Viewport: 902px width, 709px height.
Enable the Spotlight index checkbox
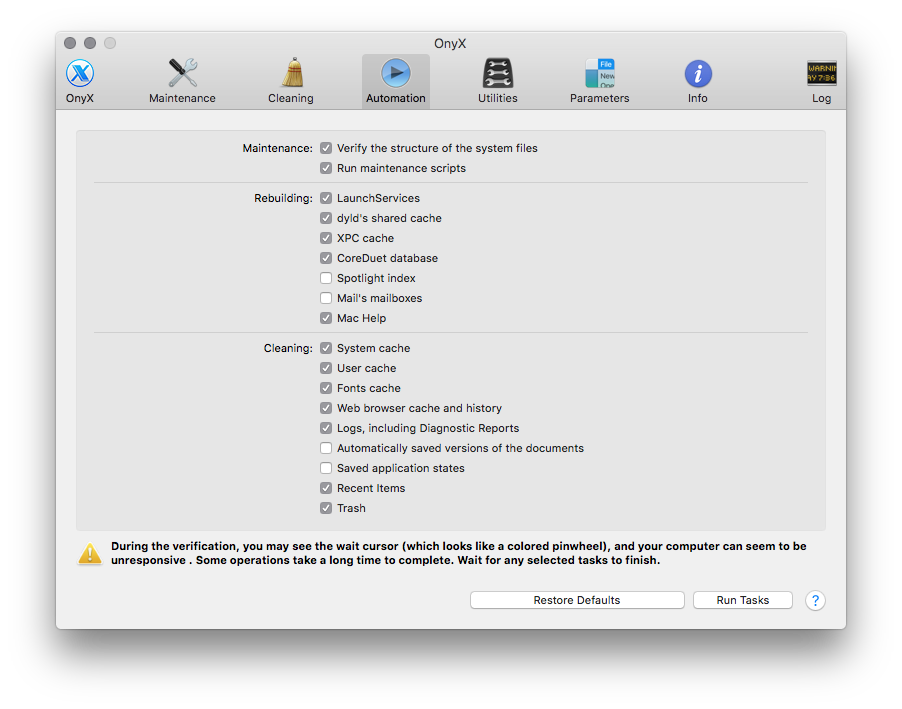pos(326,278)
